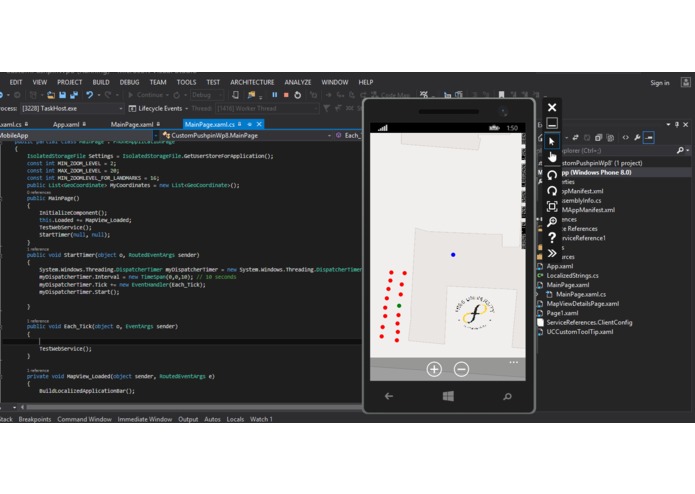
Task: Click Sign in link
Action: tap(660, 83)
